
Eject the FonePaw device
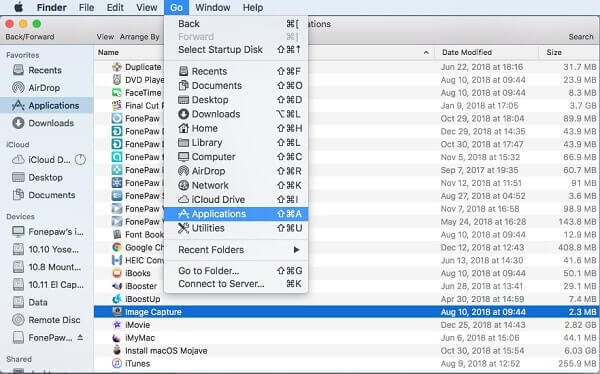point(80,337)
